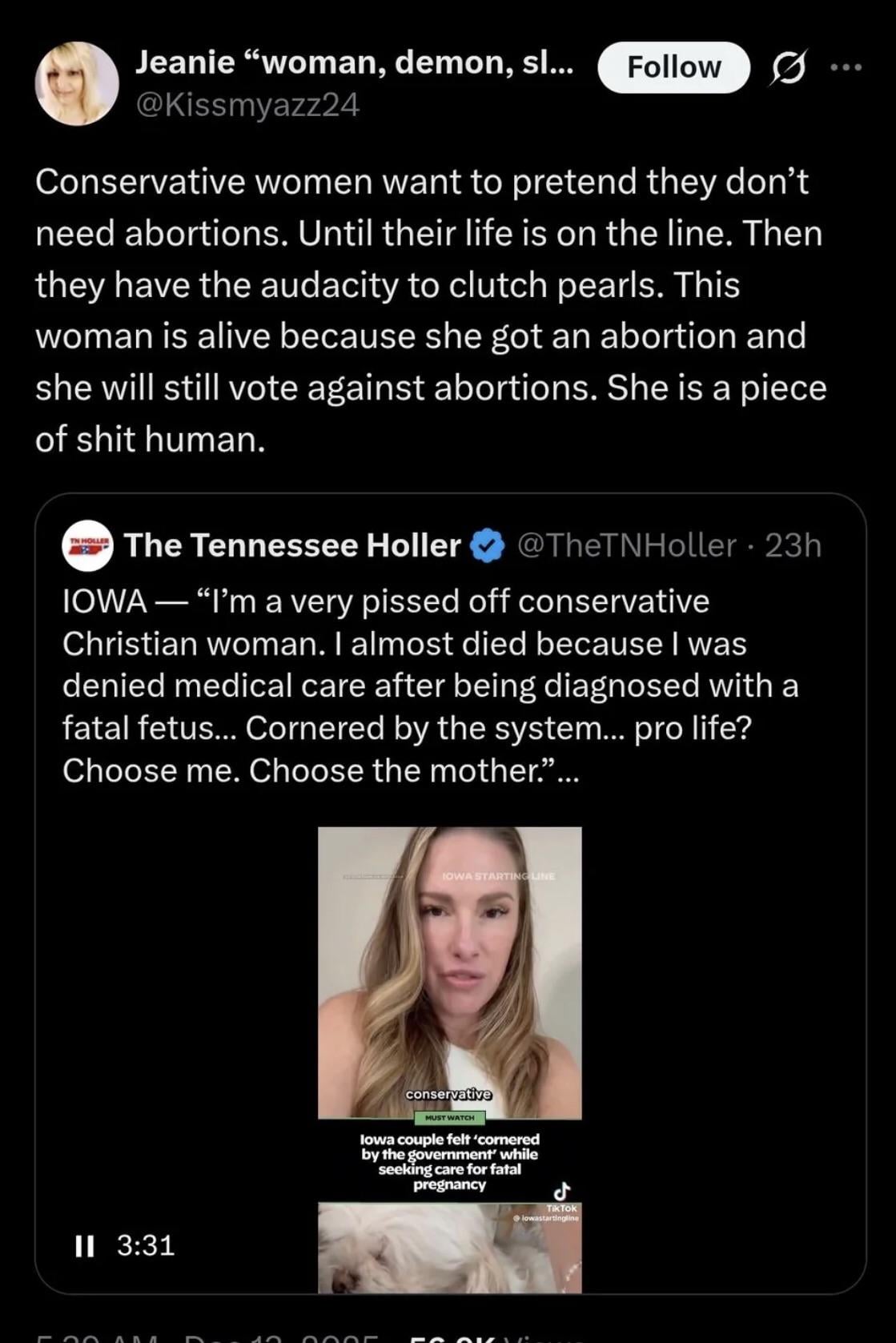Click the @Kissmyazz24 handle
Image resolution: width=896 pixels, height=1343 pixels.
[x=247, y=104]
